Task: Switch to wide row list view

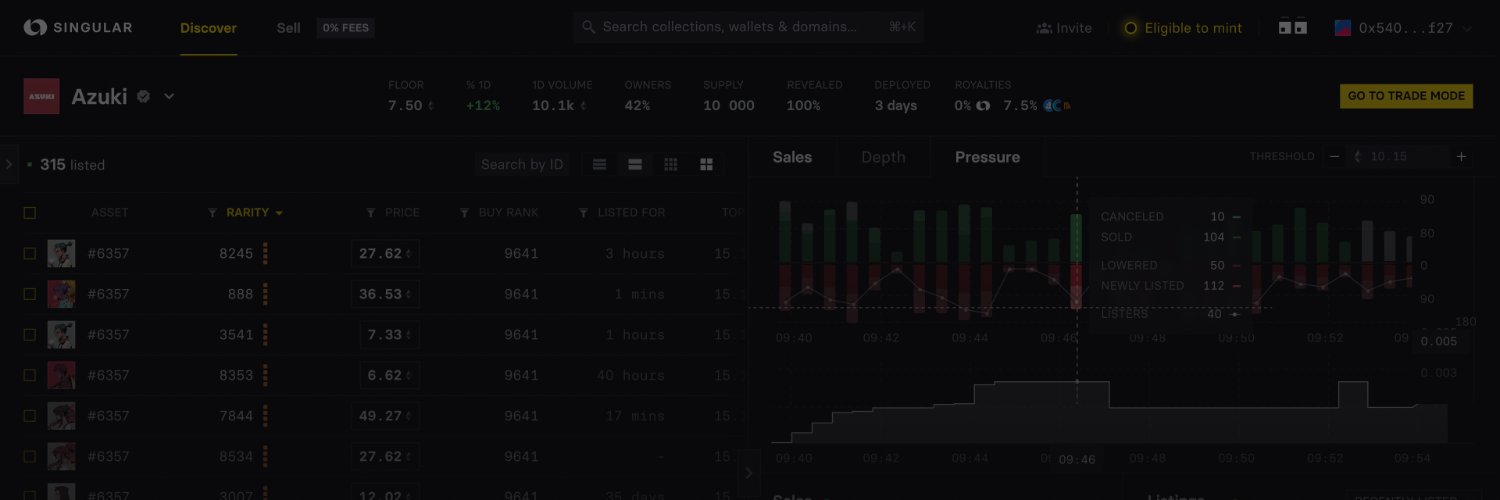Action: [635, 164]
